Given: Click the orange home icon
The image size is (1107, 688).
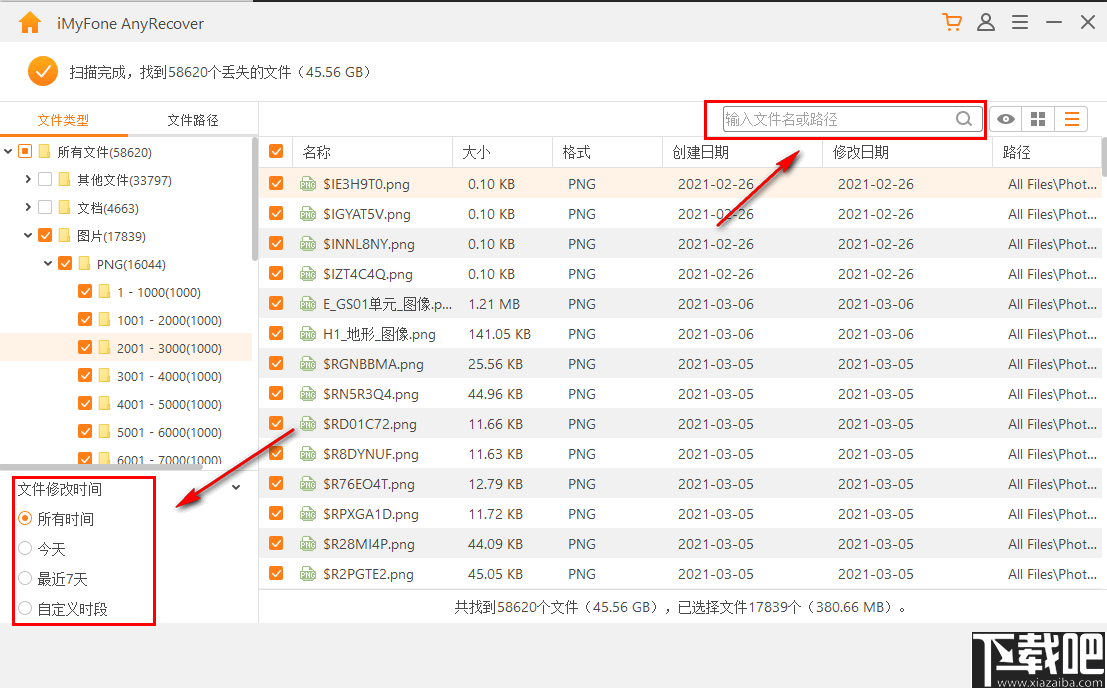Looking at the screenshot, I should tap(29, 21).
